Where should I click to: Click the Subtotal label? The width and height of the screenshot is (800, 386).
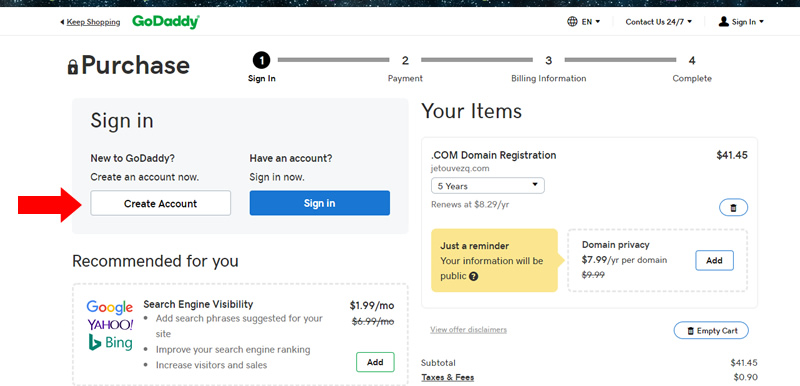pyautogui.click(x=438, y=363)
